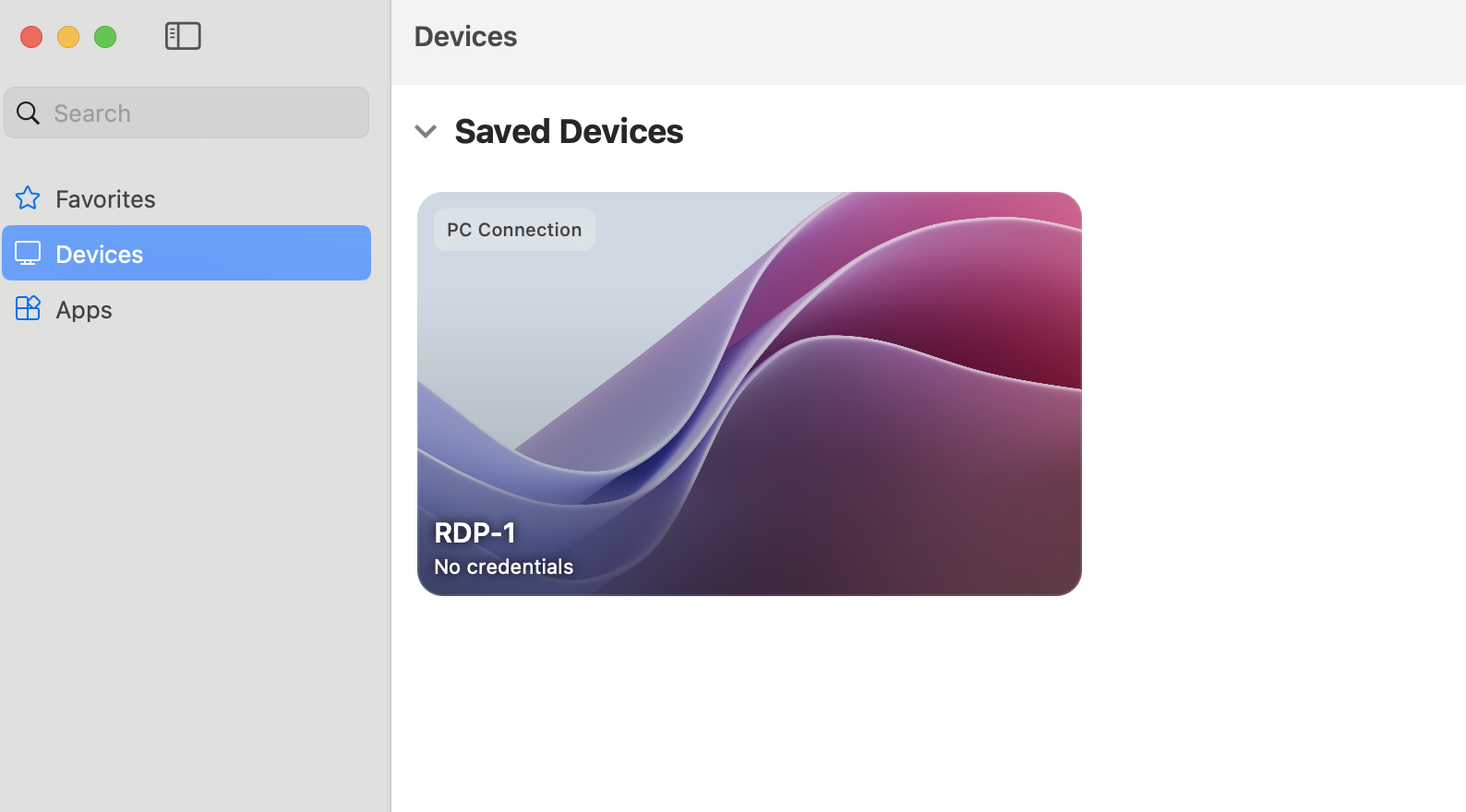Click the No credentials text

point(504,567)
